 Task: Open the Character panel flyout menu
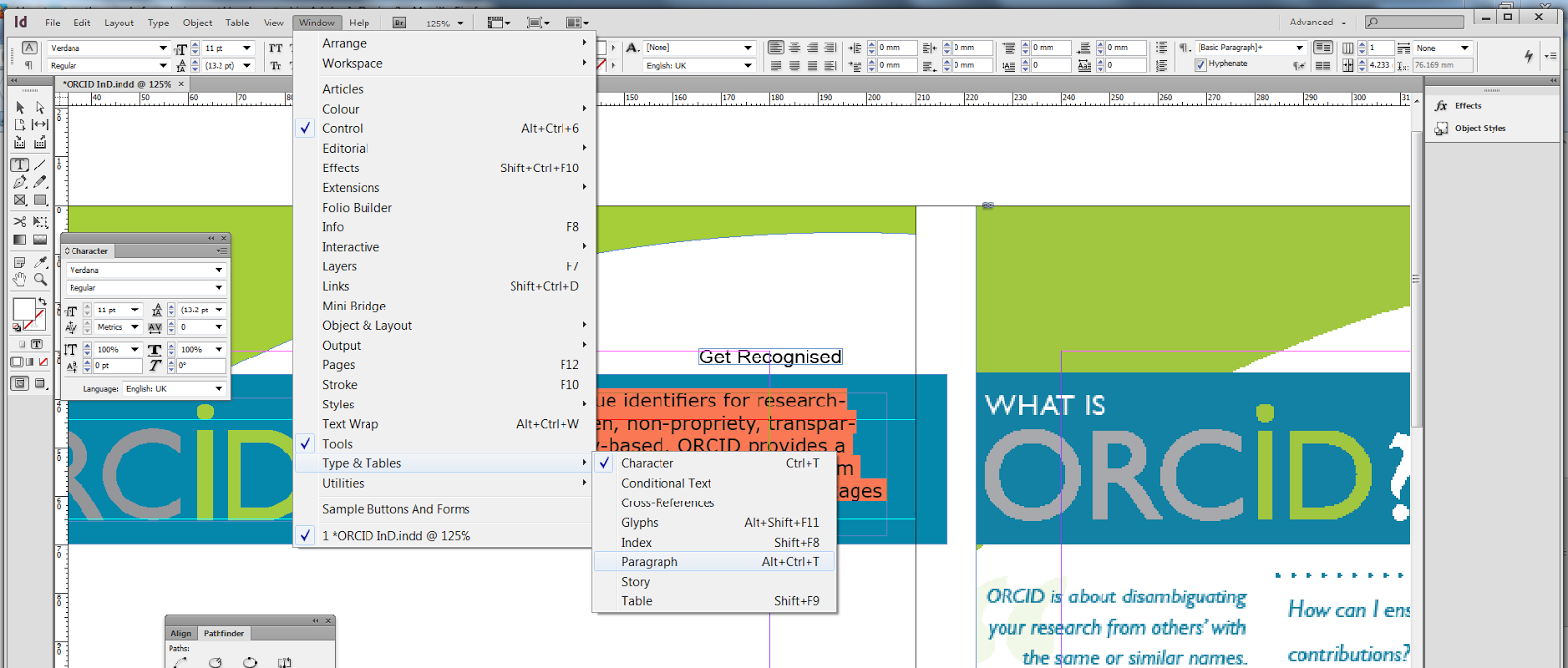(x=222, y=251)
